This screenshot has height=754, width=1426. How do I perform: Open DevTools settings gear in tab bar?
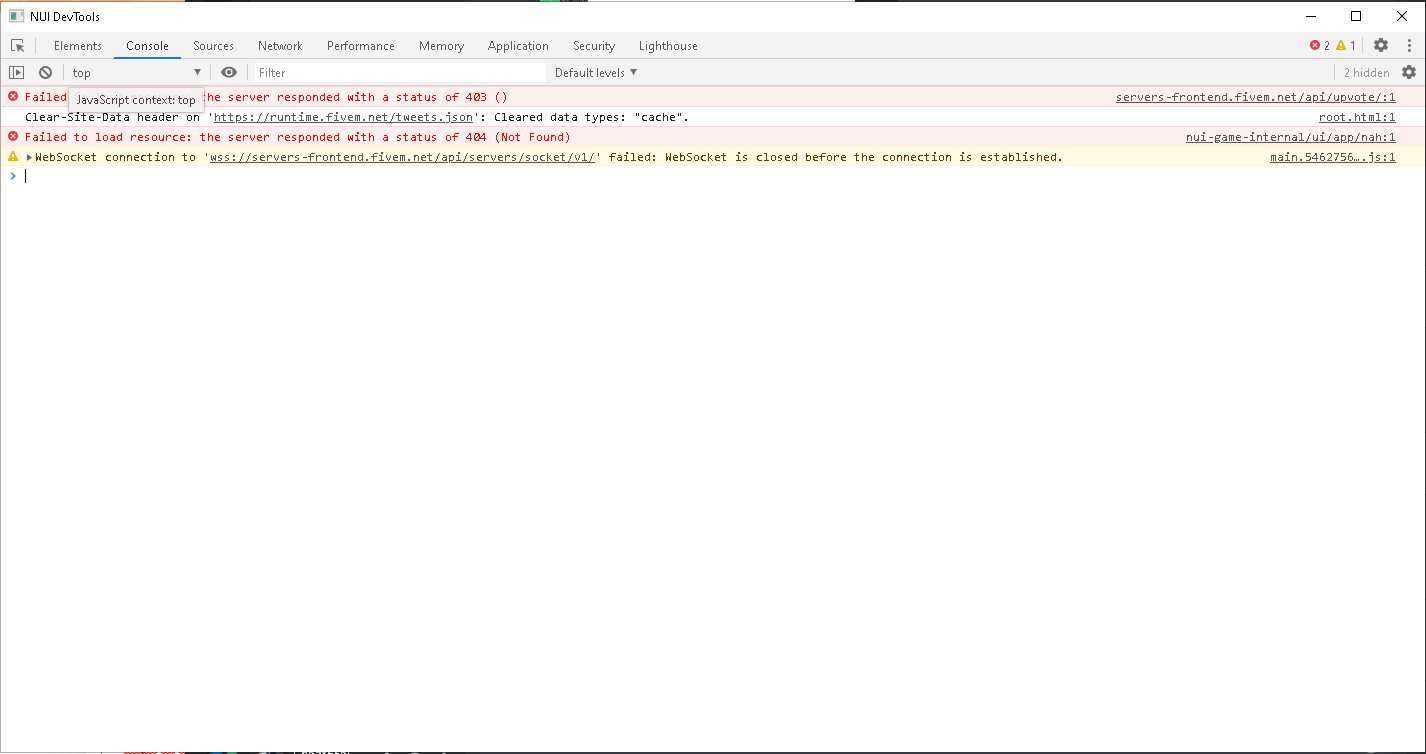click(1381, 45)
